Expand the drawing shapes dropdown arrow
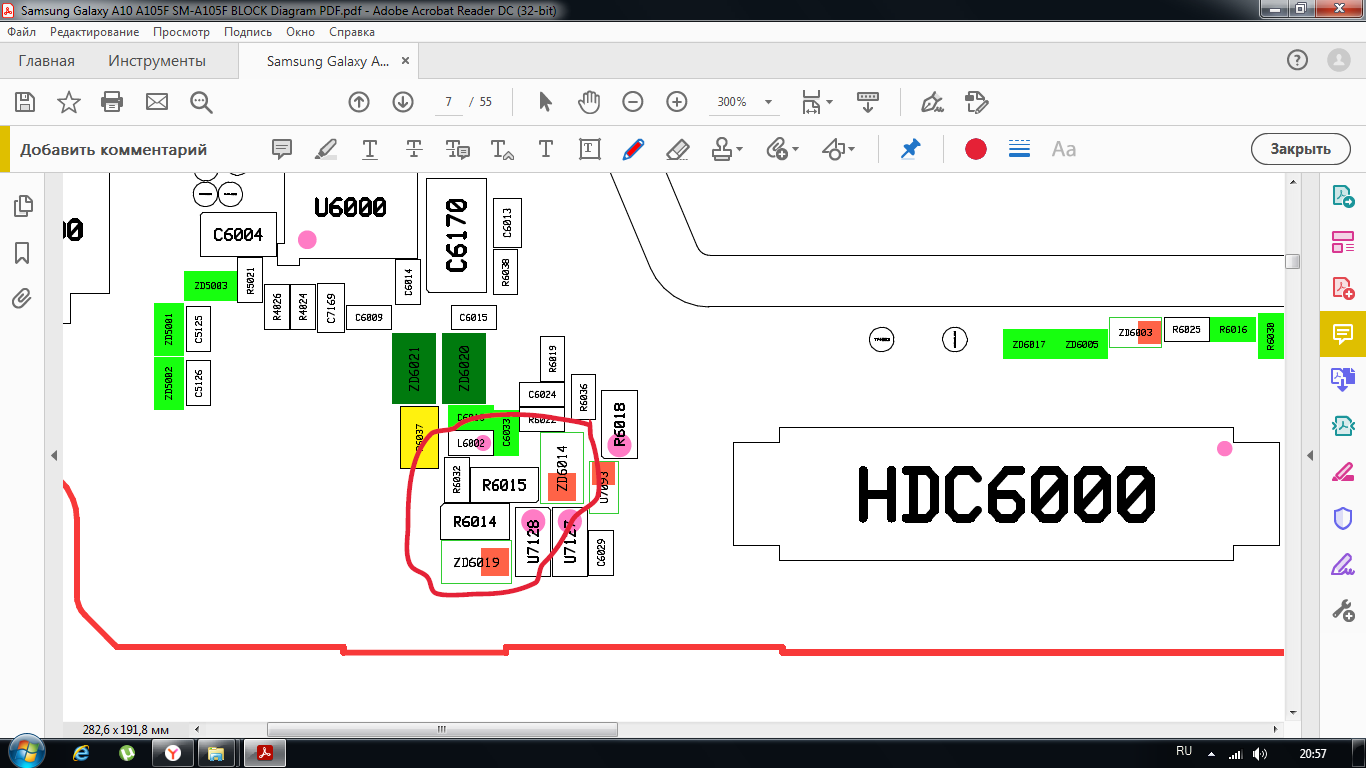The height and width of the screenshot is (768, 1366). (x=851, y=150)
